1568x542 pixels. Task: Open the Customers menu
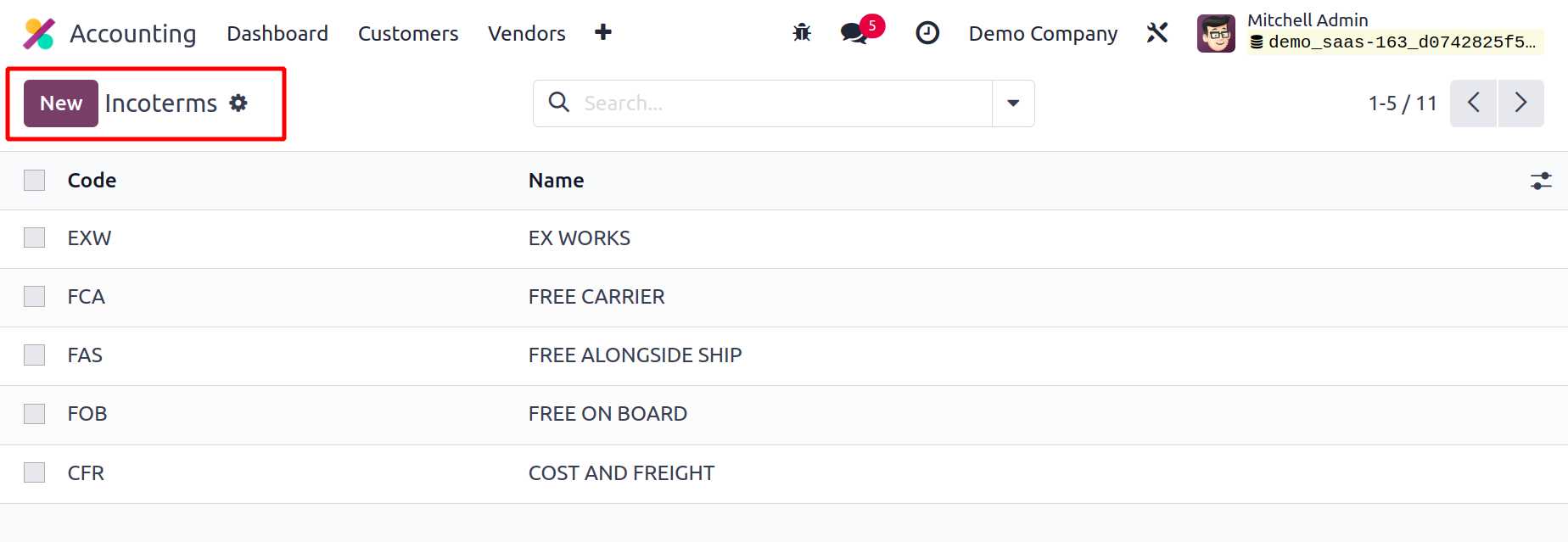pos(408,34)
